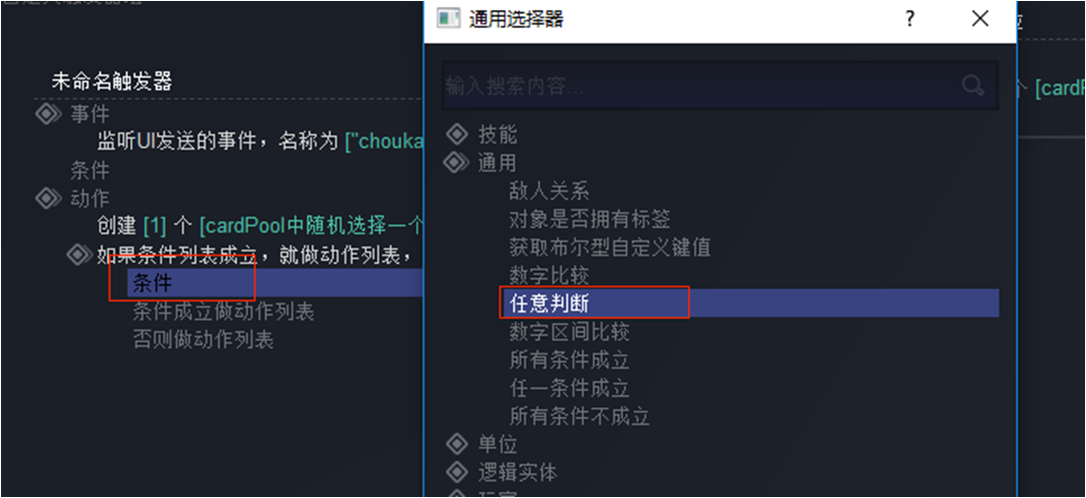Viewport: 1086px width, 498px height.
Task: Expand the 逻辑实体 category
Action: pos(456,472)
